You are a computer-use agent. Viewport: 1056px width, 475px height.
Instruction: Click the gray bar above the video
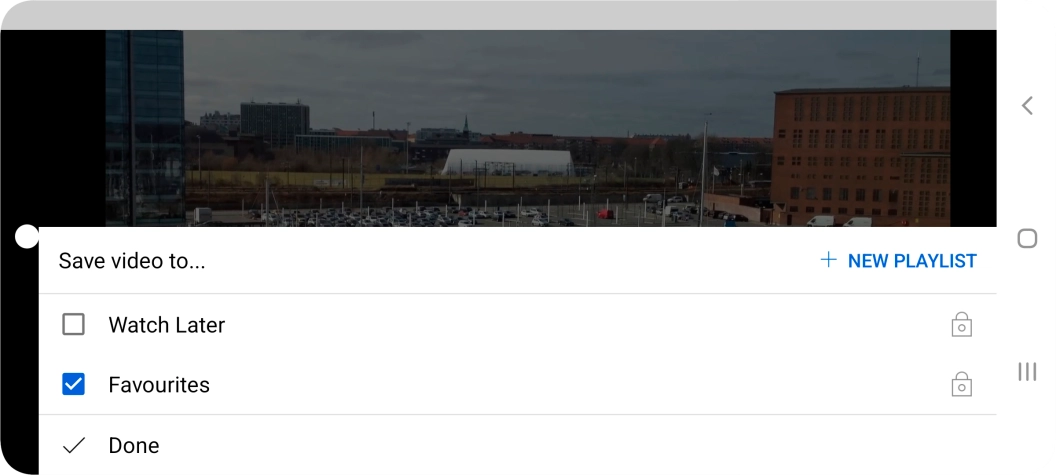point(498,15)
